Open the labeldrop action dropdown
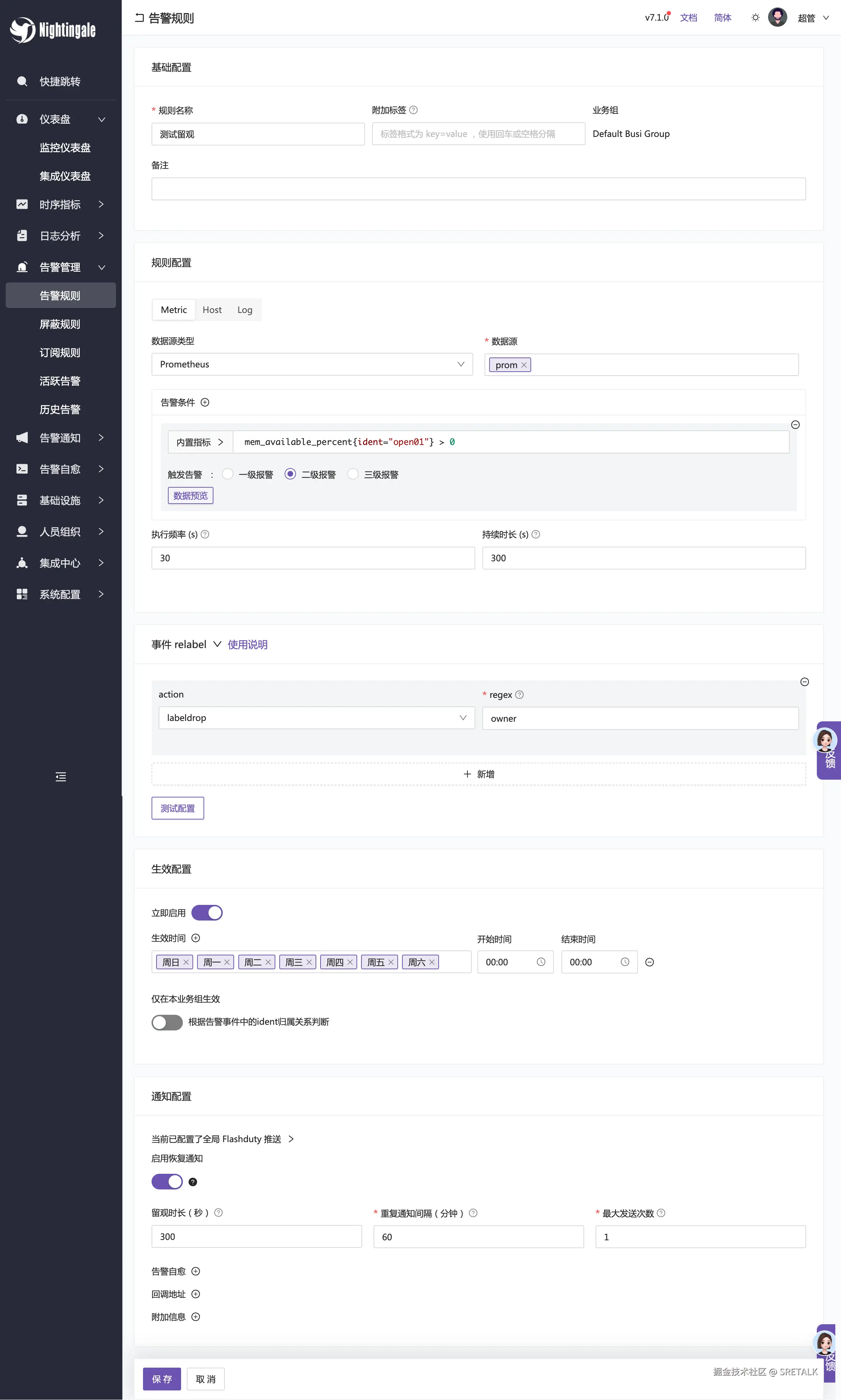 [x=316, y=718]
